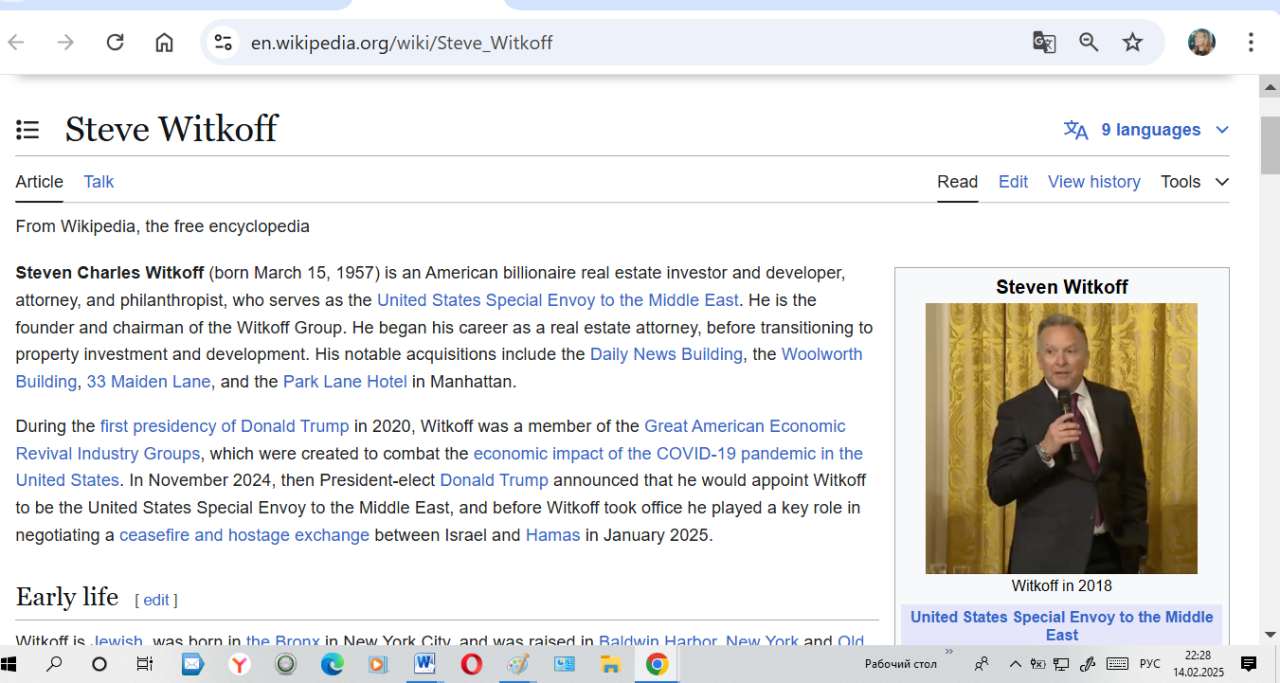Select the Read tab

click(x=957, y=182)
